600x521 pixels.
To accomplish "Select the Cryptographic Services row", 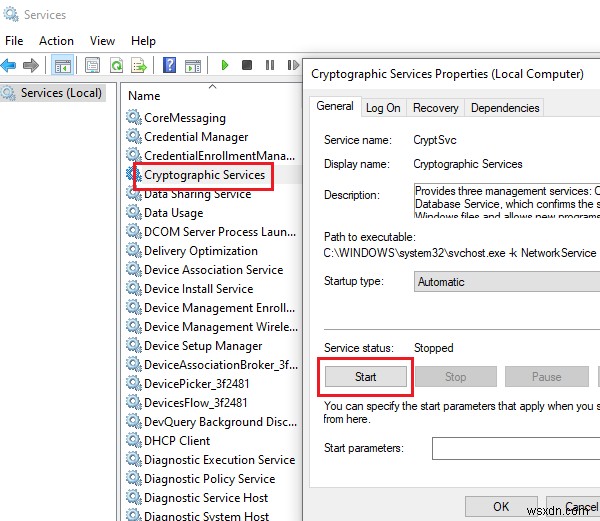I will point(204,175).
